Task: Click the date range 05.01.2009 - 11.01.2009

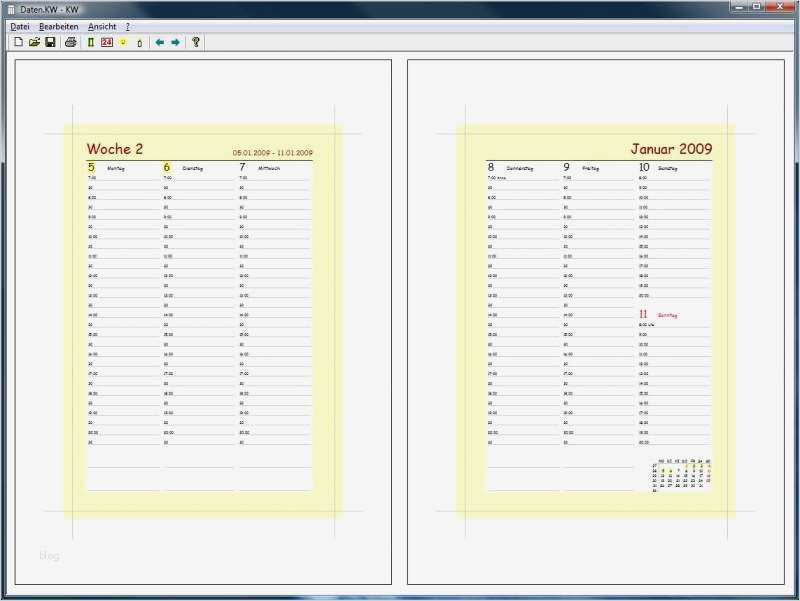Action: [x=272, y=153]
